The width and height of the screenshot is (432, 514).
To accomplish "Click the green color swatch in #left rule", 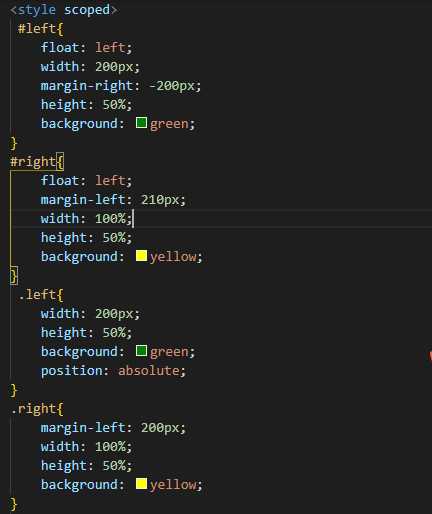I will pos(141,123).
